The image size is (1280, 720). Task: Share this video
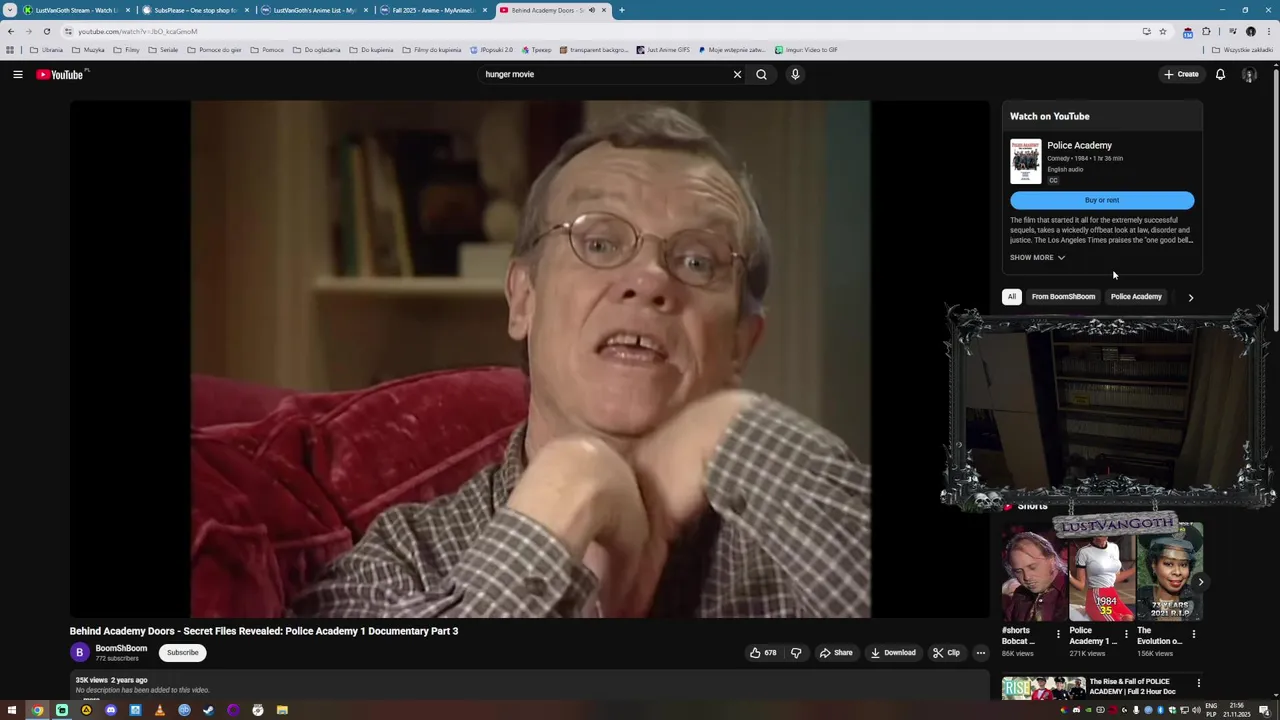(x=836, y=653)
